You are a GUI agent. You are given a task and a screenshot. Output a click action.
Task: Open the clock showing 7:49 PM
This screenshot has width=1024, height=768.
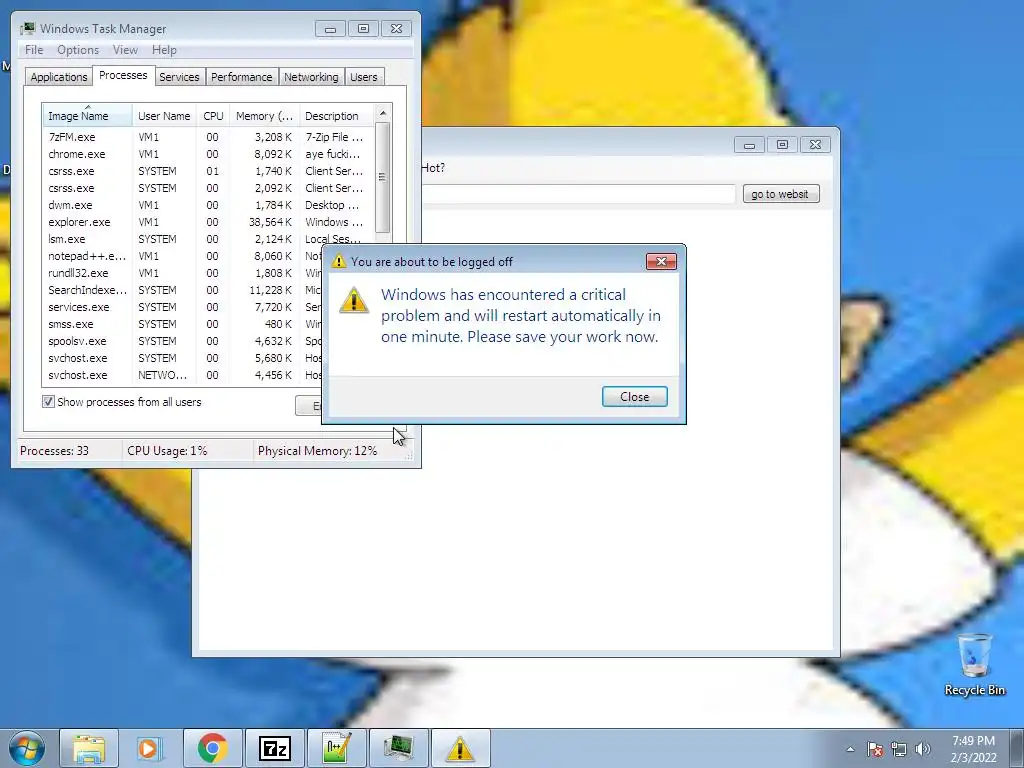[973, 749]
